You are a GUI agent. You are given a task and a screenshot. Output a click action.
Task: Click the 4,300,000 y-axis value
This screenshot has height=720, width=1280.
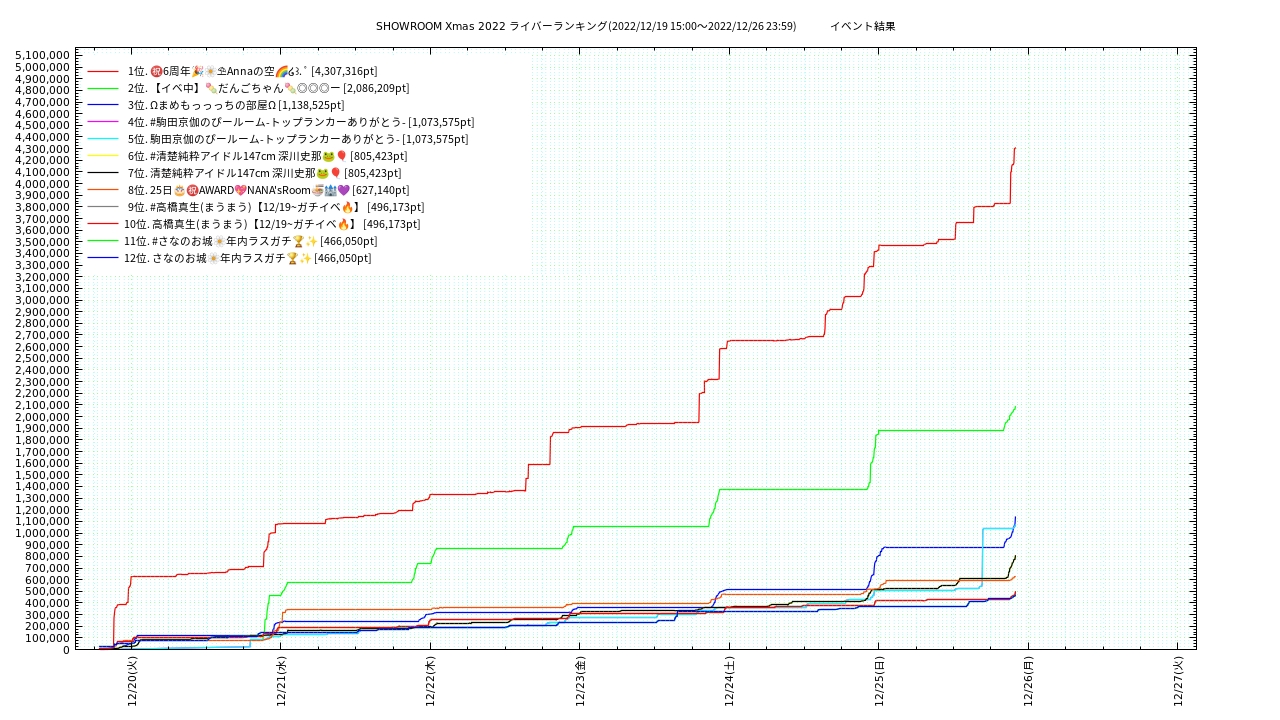44,149
